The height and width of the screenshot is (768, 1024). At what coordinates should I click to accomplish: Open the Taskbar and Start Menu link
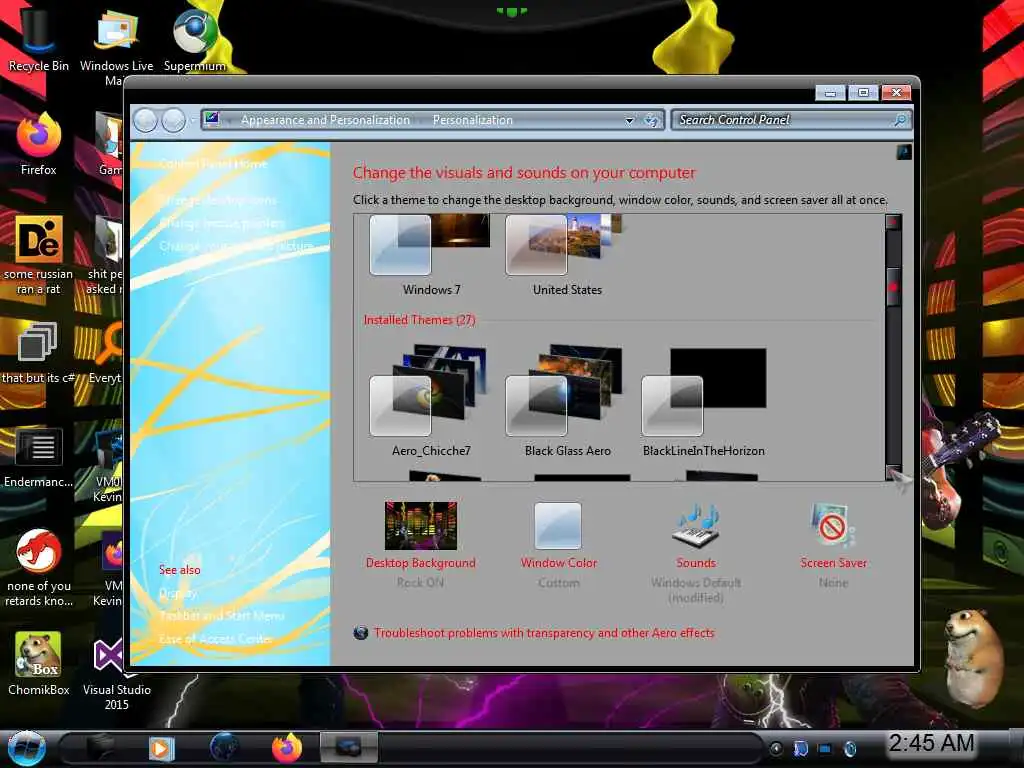coord(222,615)
